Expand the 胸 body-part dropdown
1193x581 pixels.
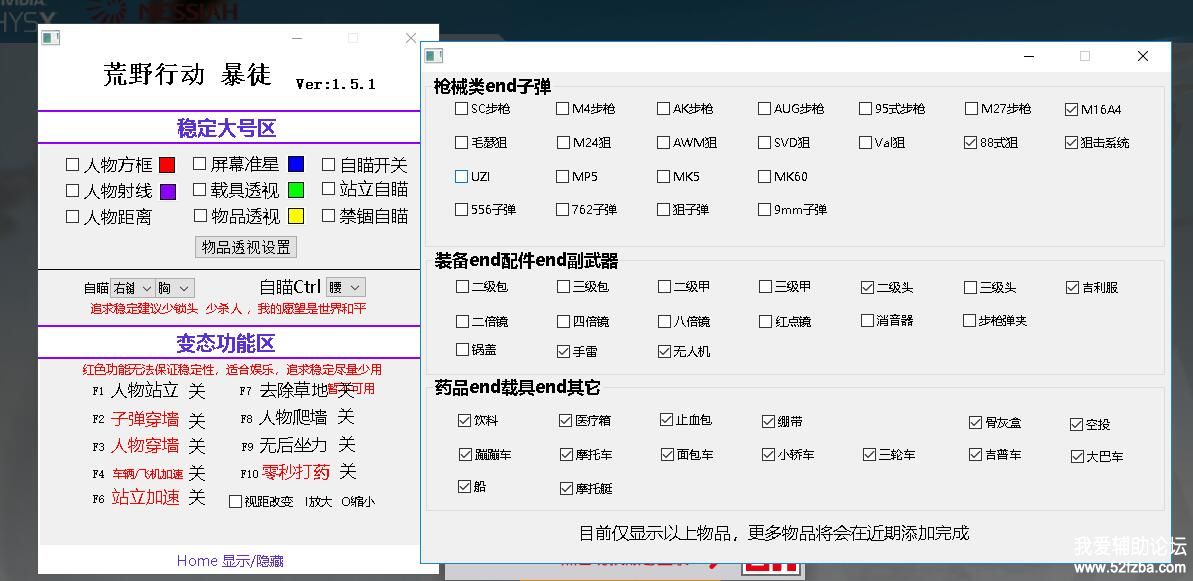175,288
